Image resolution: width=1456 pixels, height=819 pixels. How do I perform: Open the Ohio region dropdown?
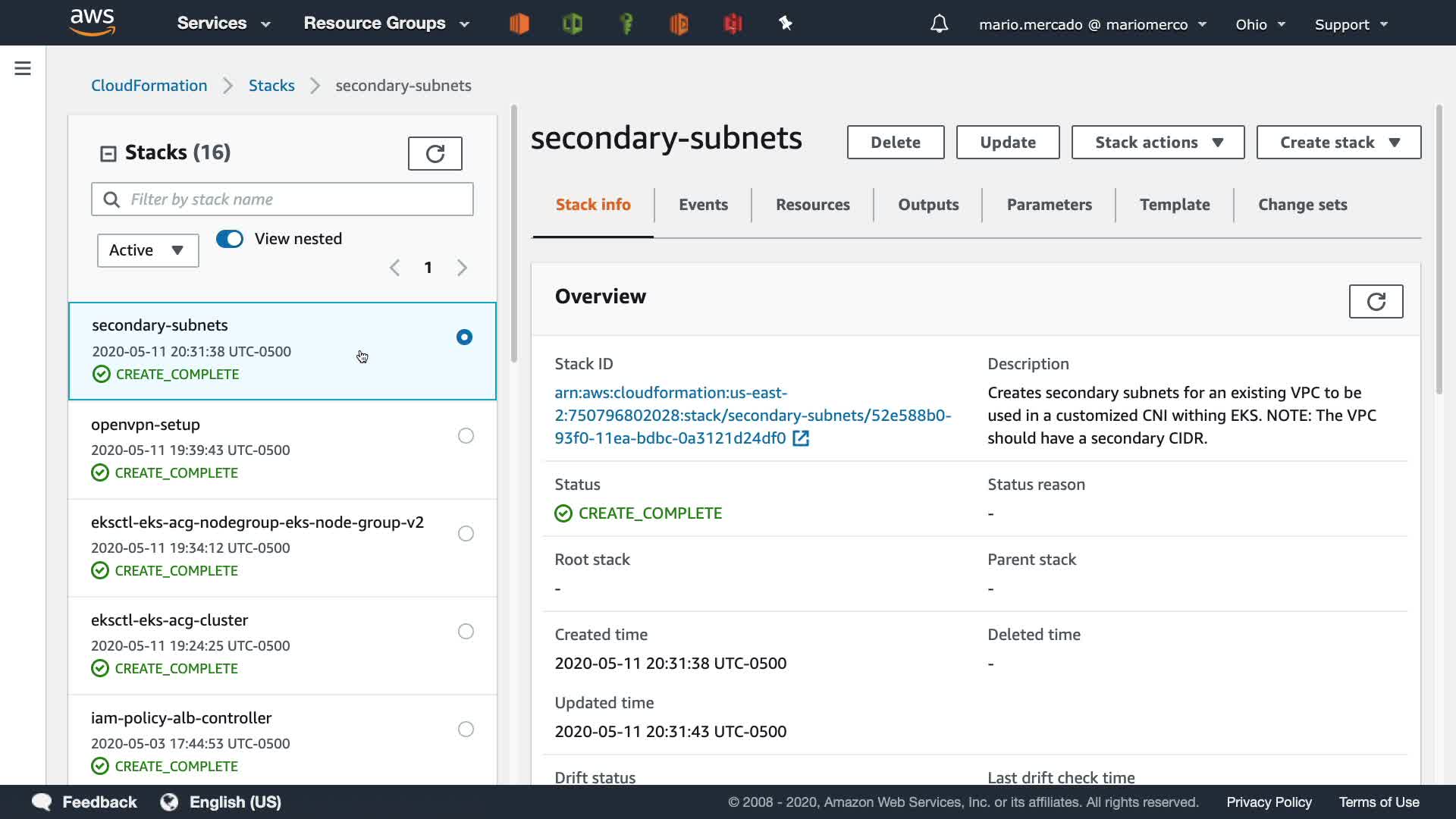[x=1260, y=24]
